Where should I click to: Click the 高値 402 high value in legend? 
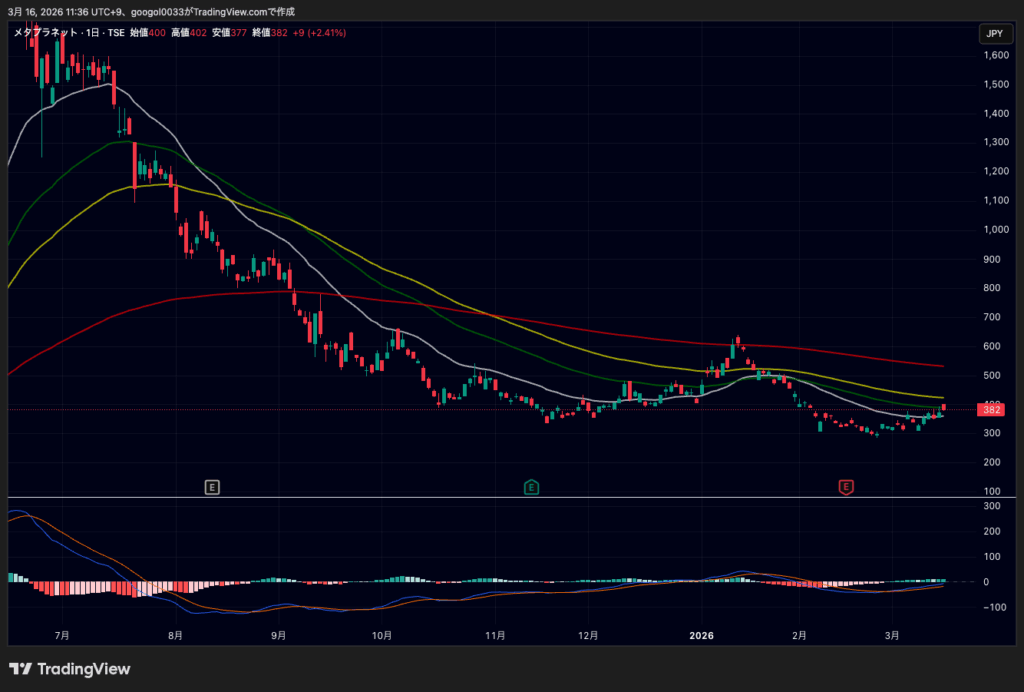[189, 33]
